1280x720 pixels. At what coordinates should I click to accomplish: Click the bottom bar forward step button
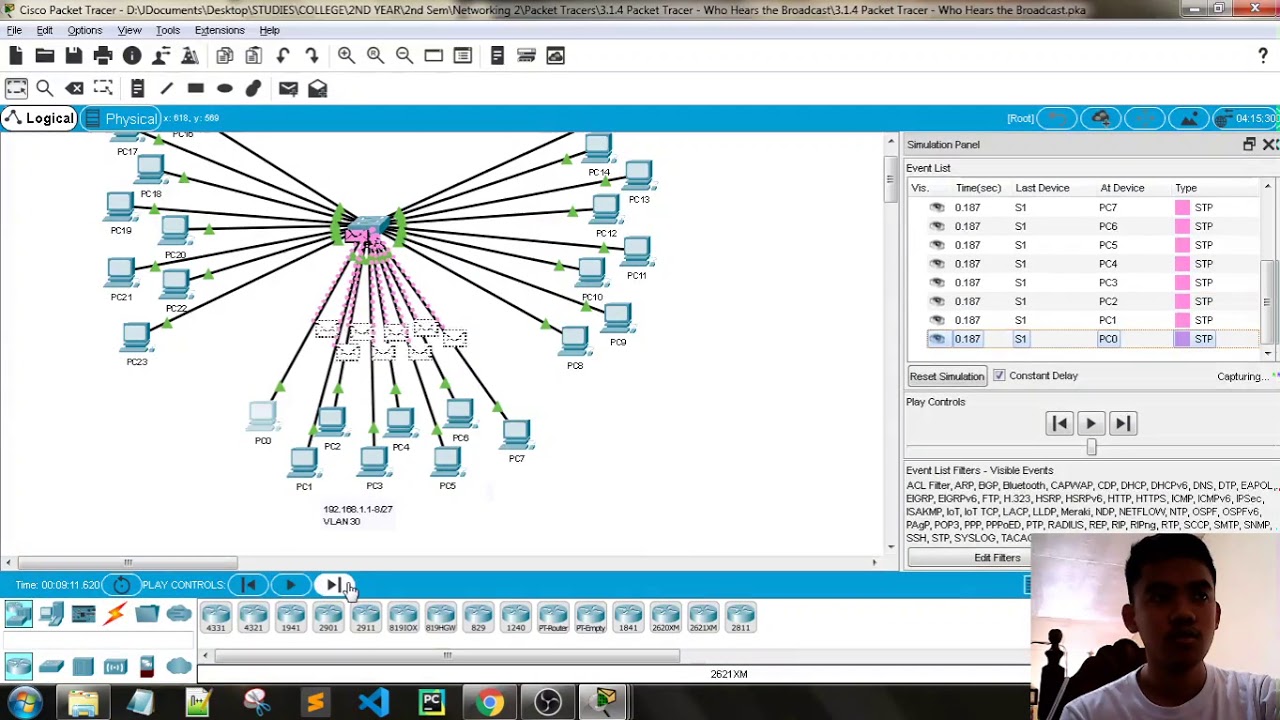pyautogui.click(x=333, y=585)
